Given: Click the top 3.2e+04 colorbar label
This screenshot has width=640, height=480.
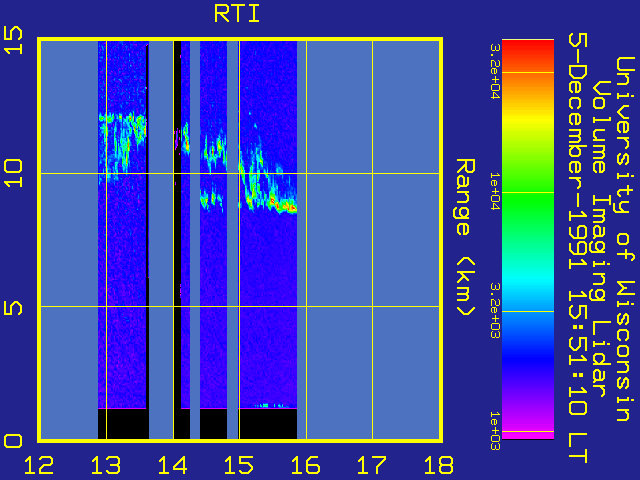Looking at the screenshot, I should pyautogui.click(x=495, y=72).
